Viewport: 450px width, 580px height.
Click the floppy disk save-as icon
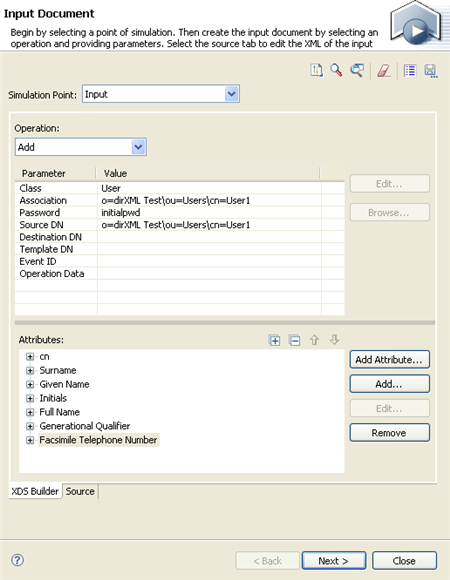(x=431, y=71)
